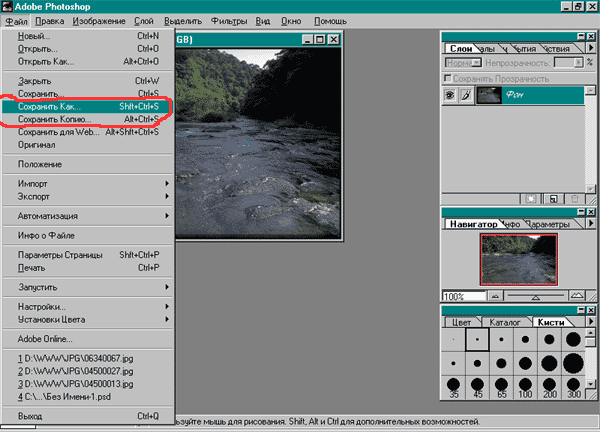This screenshot has height=432, width=600.
Task: Click the zoom in icon in Navigator
Action: point(577,297)
